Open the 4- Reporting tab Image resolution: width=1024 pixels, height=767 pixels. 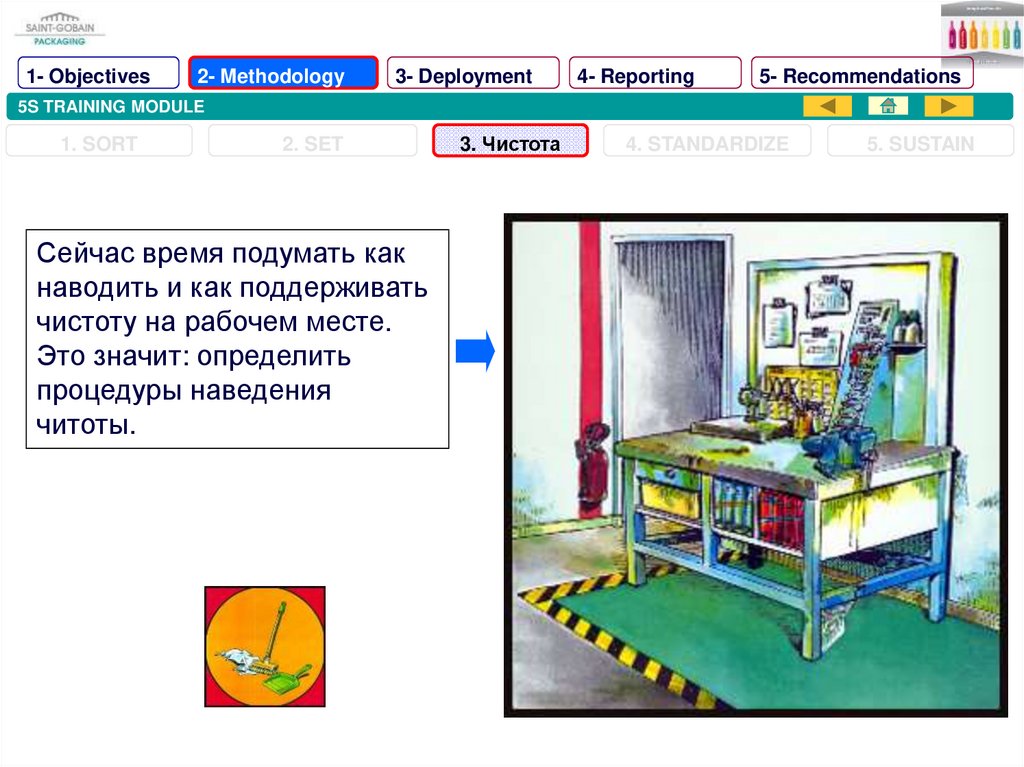coord(655,76)
